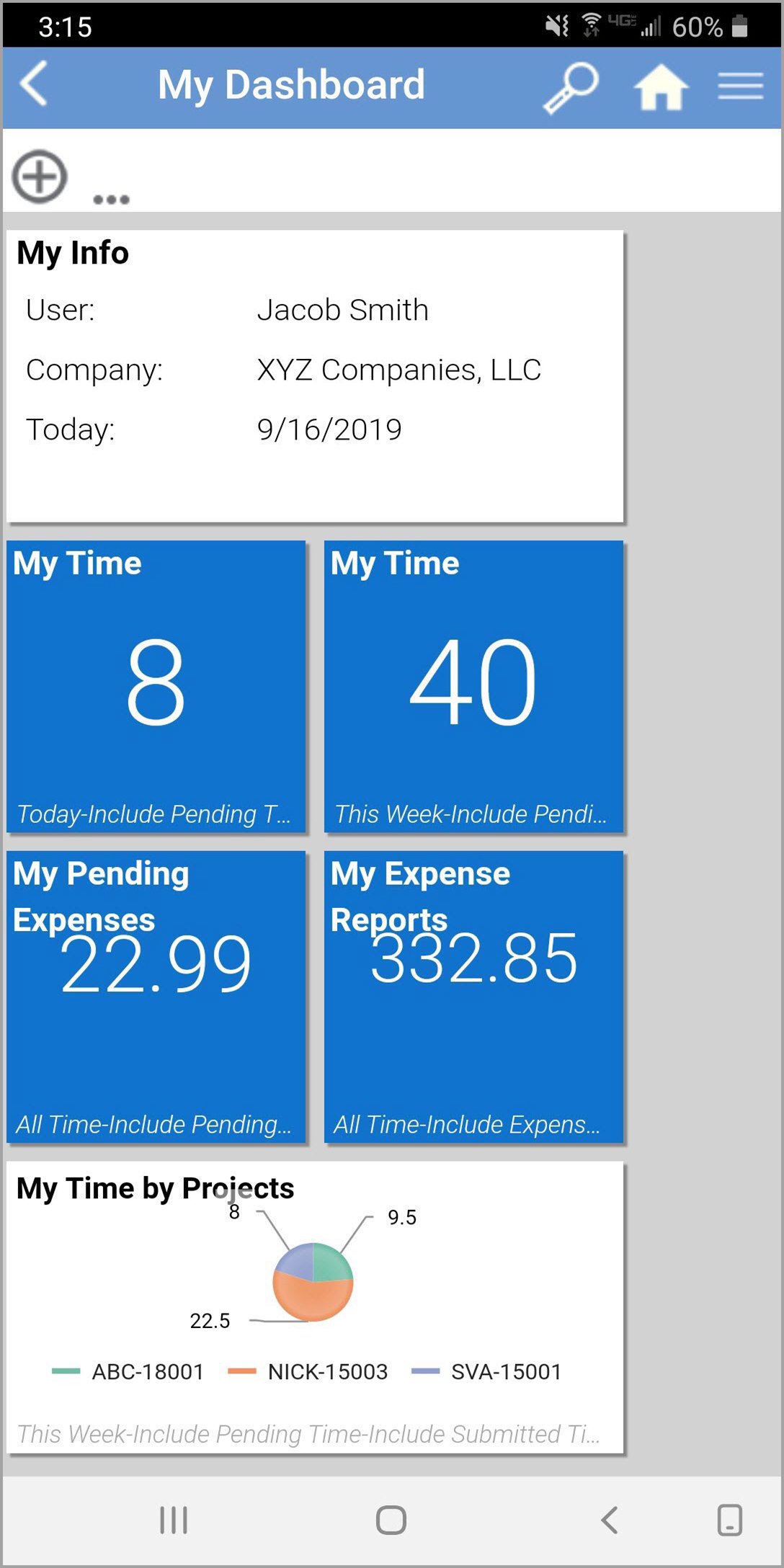Select SVA-15001 blue legend swatch
This screenshot has height=1568, width=784.
click(x=425, y=1371)
